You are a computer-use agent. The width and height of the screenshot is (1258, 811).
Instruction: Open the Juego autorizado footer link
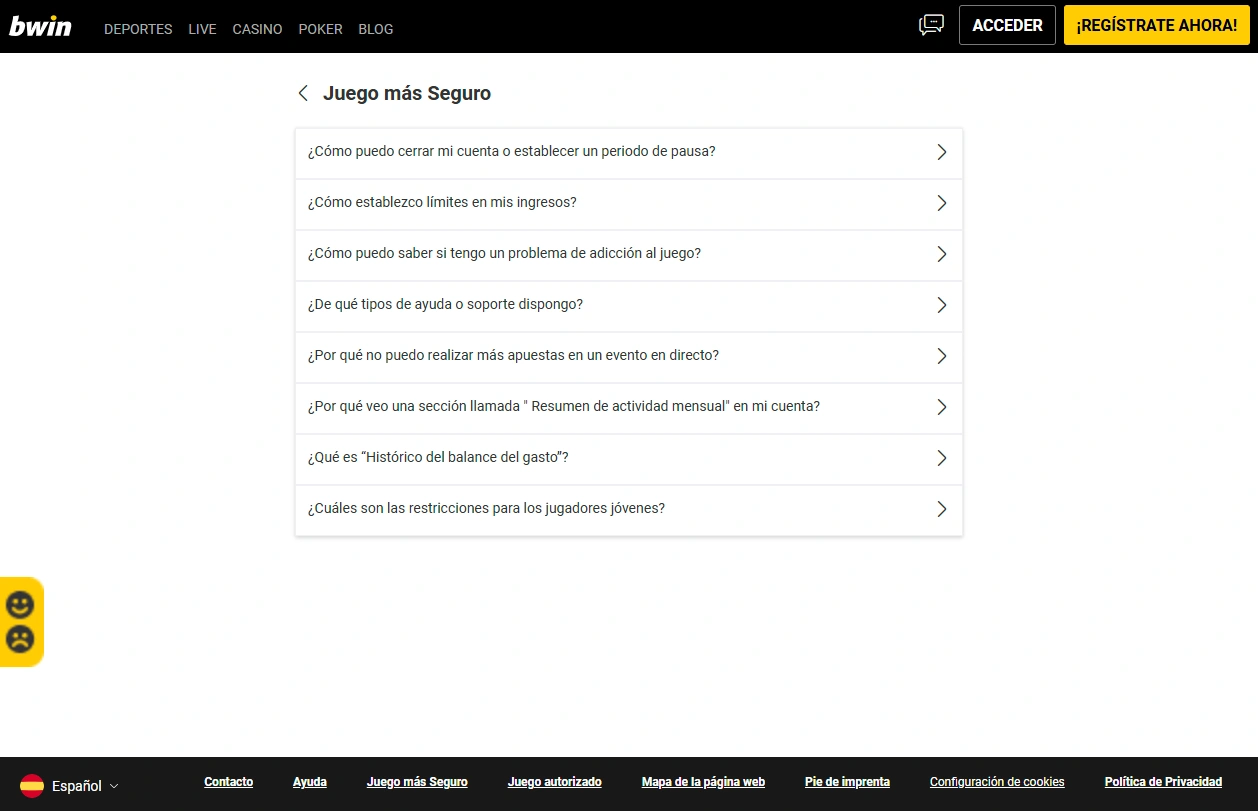(555, 782)
